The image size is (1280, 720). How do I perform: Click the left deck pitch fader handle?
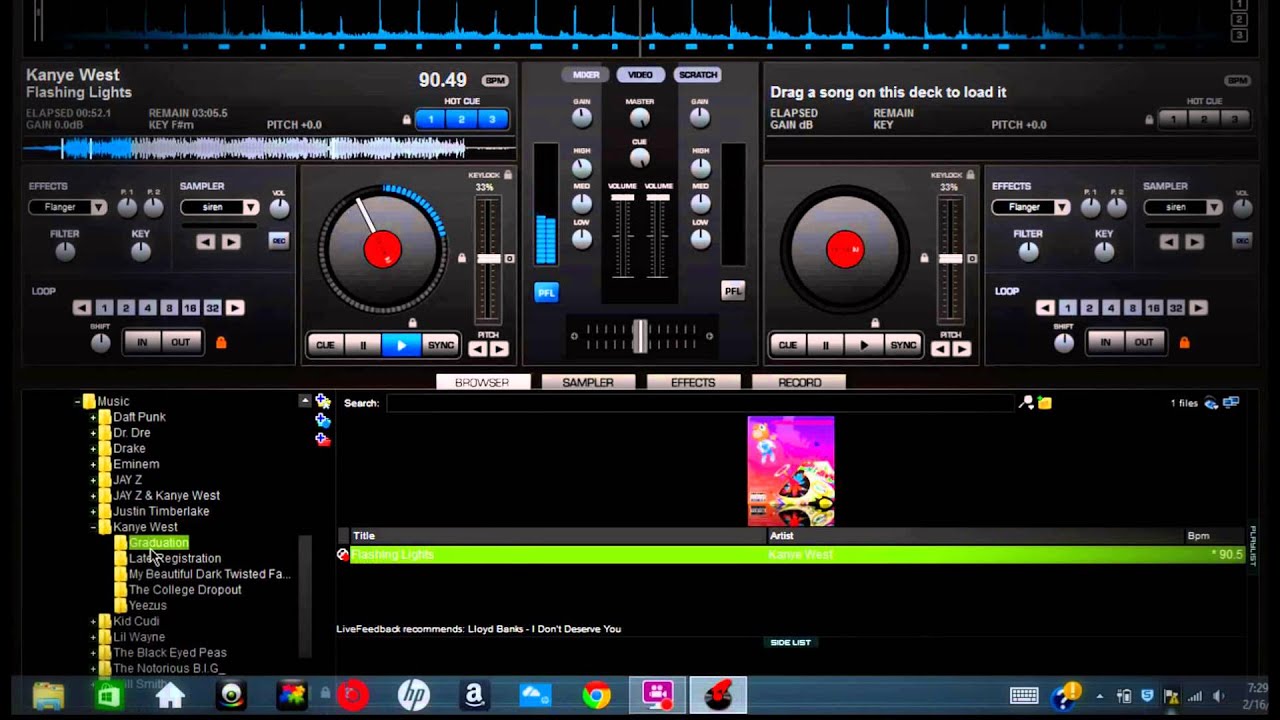(489, 258)
